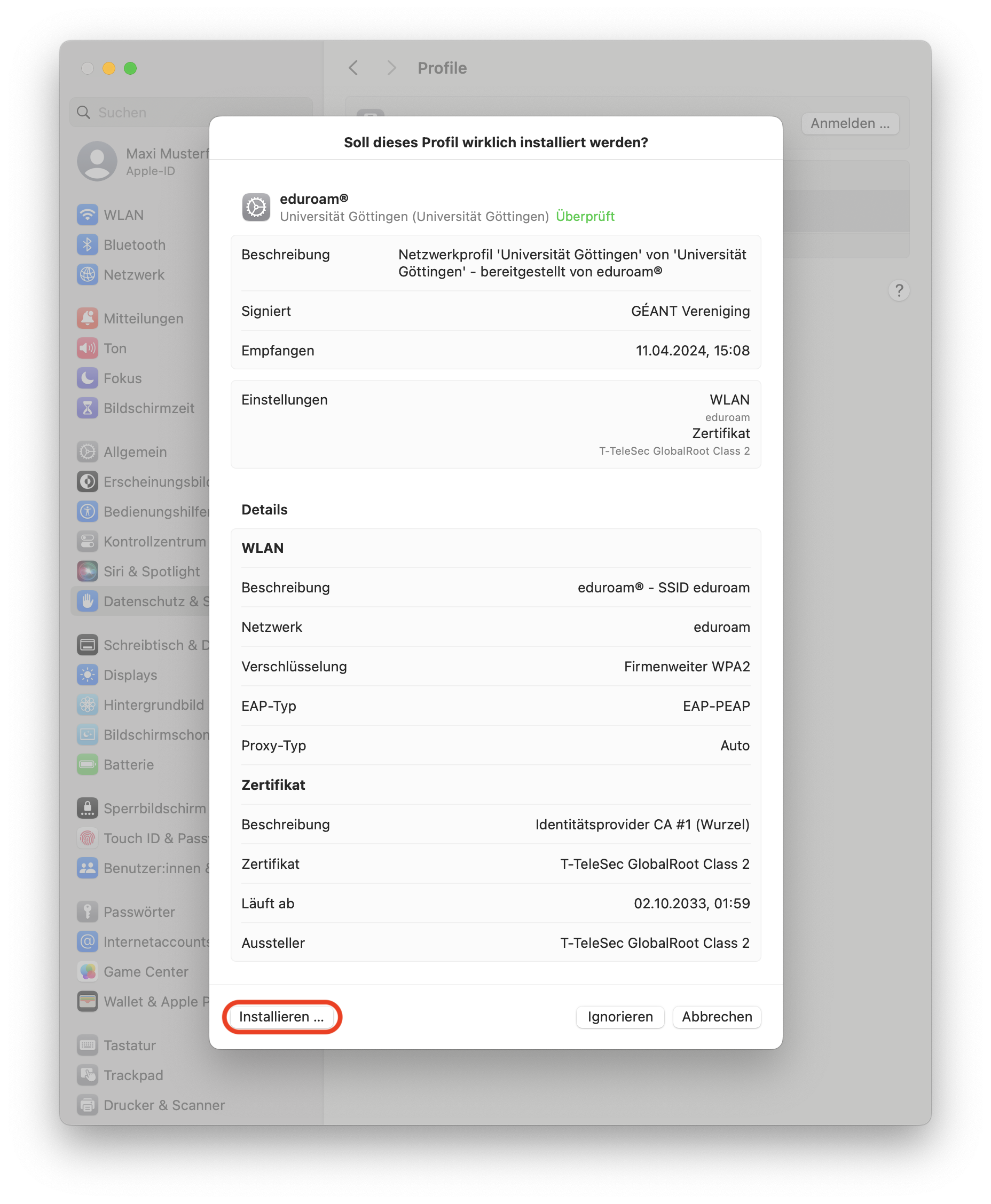The height and width of the screenshot is (1204, 991).
Task: Select the Kontrollzentrum icon
Action: [x=88, y=541]
